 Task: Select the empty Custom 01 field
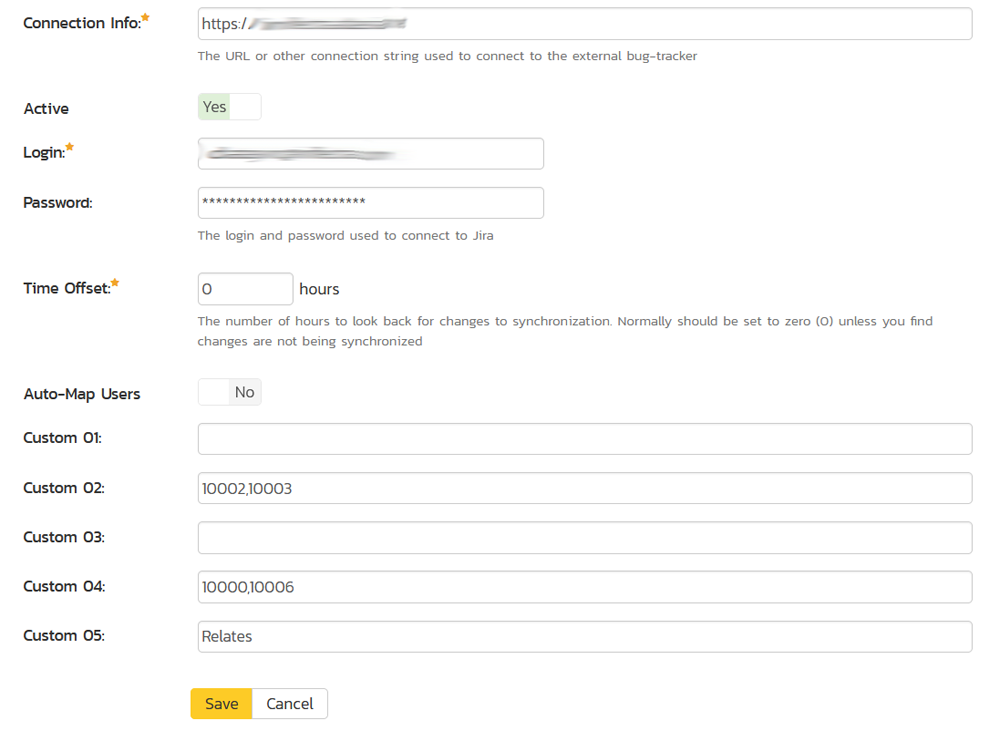point(585,438)
